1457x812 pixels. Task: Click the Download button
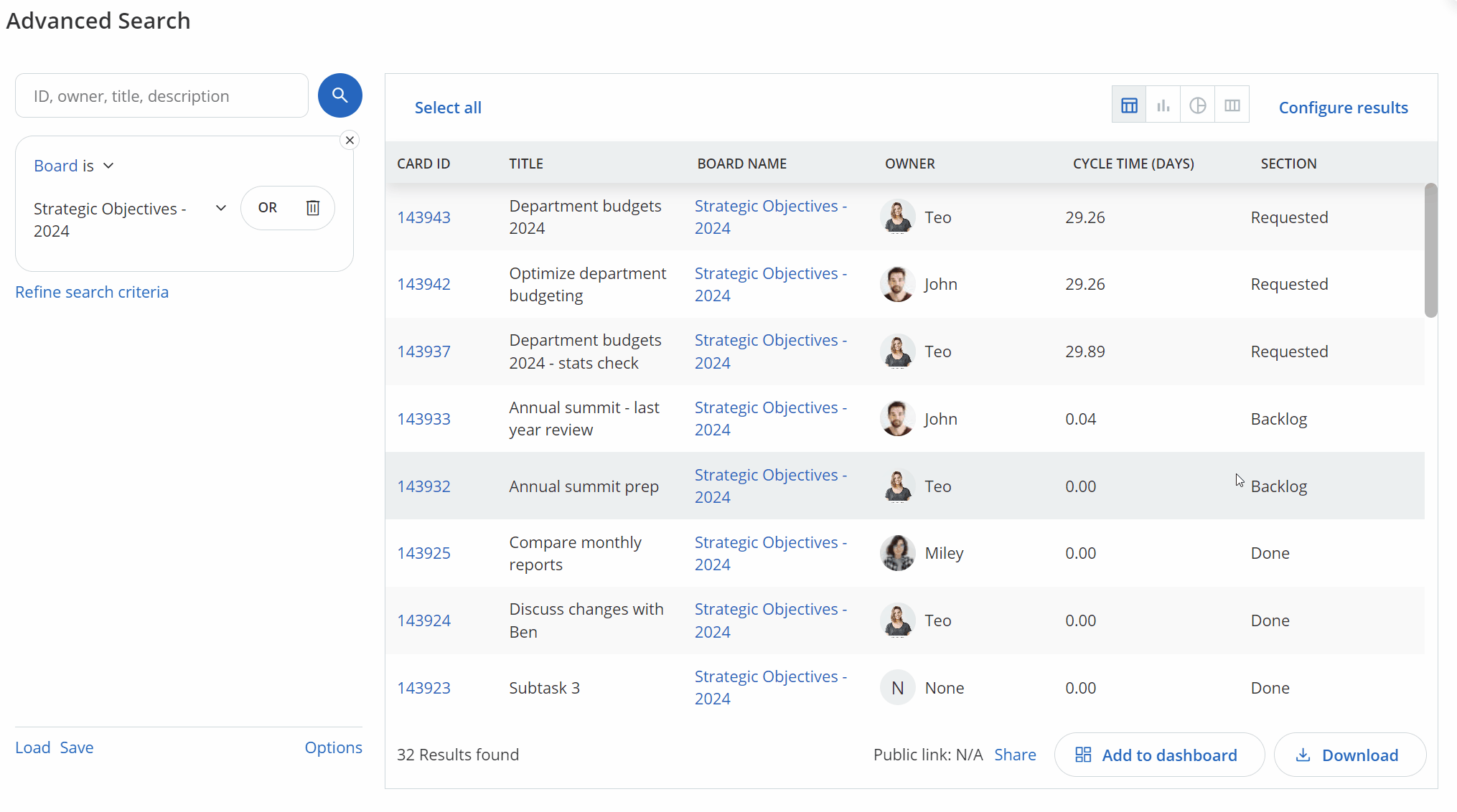pyautogui.click(x=1349, y=755)
